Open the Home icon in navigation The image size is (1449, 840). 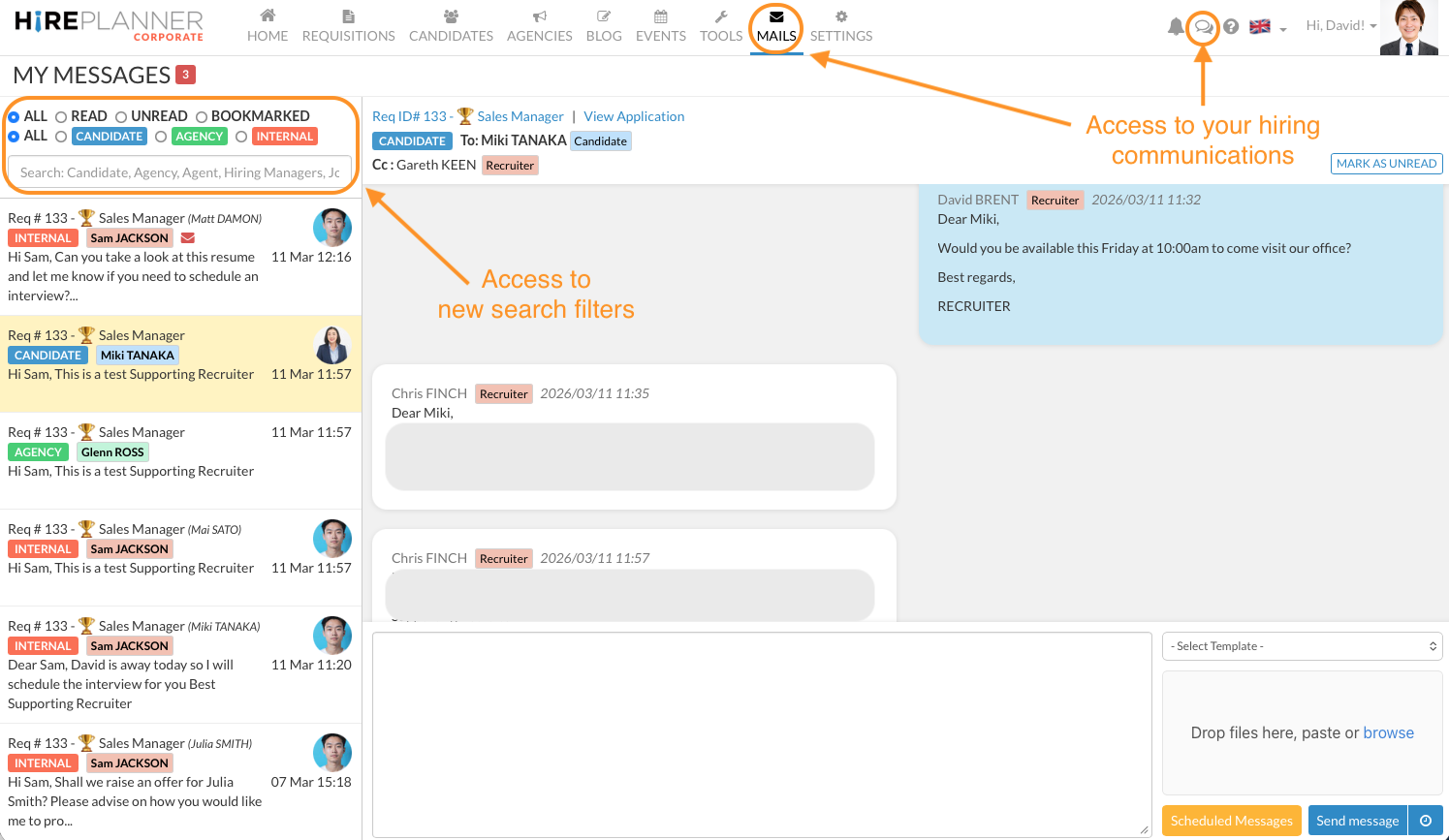268,16
